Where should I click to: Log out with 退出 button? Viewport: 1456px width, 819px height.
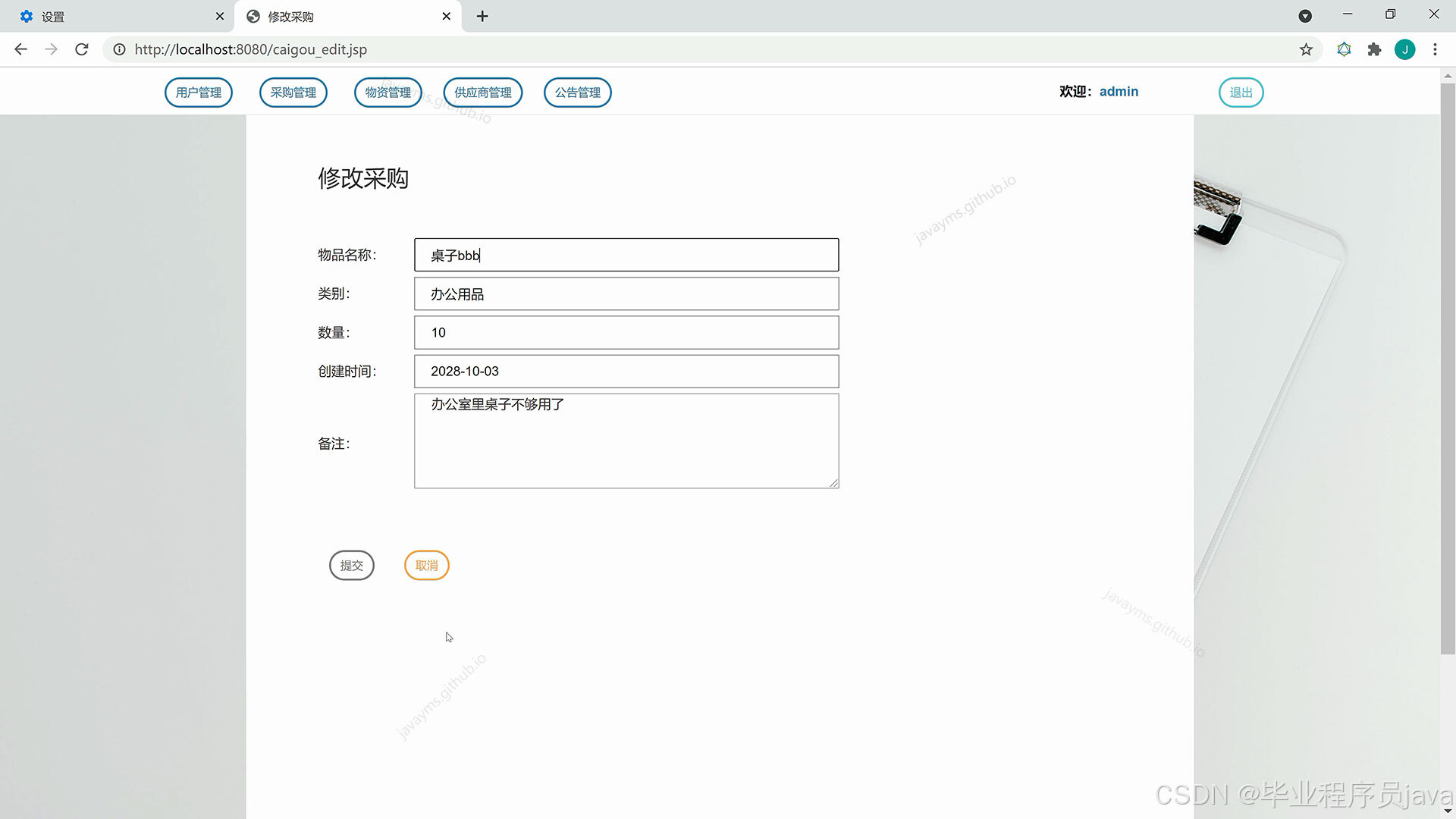click(x=1241, y=93)
